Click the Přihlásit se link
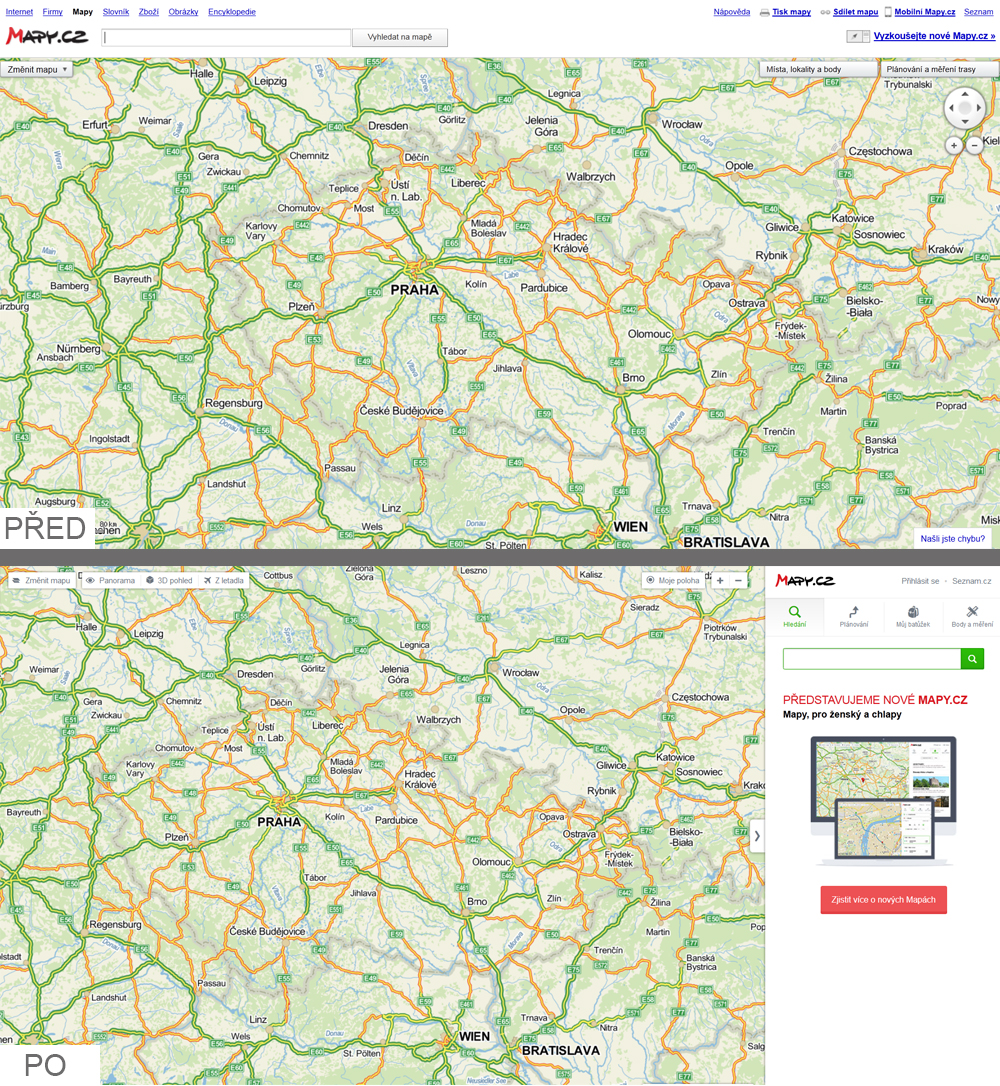Screen dimensions: 1000x1086 coord(920,581)
